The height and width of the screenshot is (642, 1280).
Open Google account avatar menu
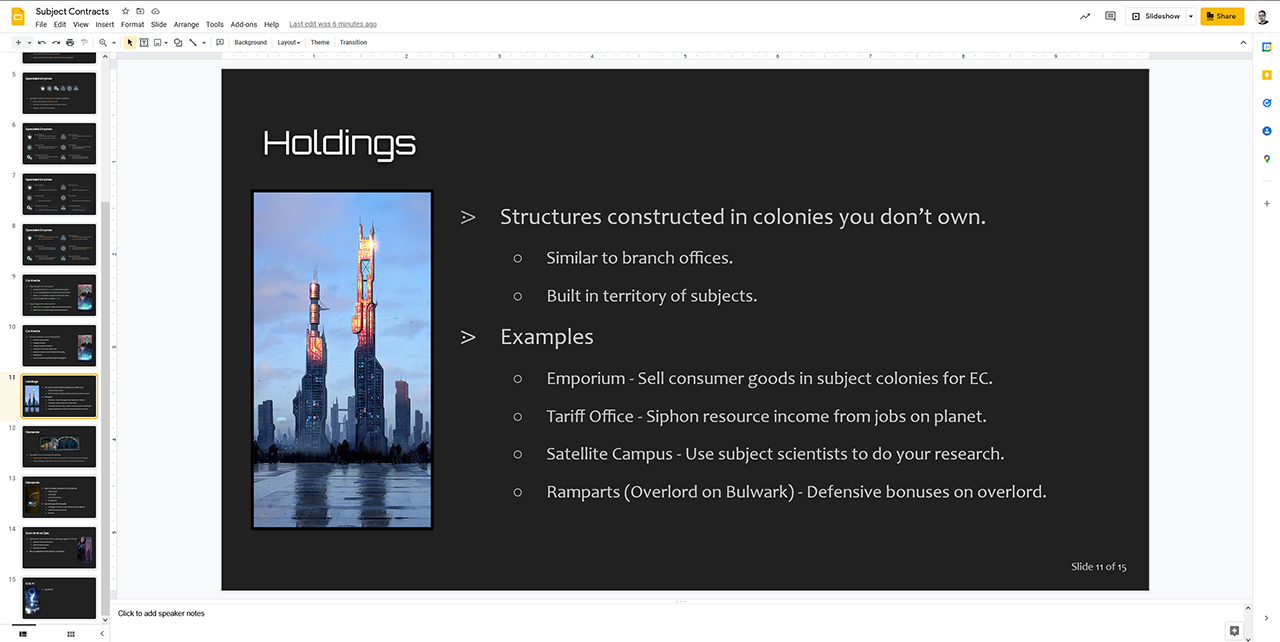tap(1263, 16)
